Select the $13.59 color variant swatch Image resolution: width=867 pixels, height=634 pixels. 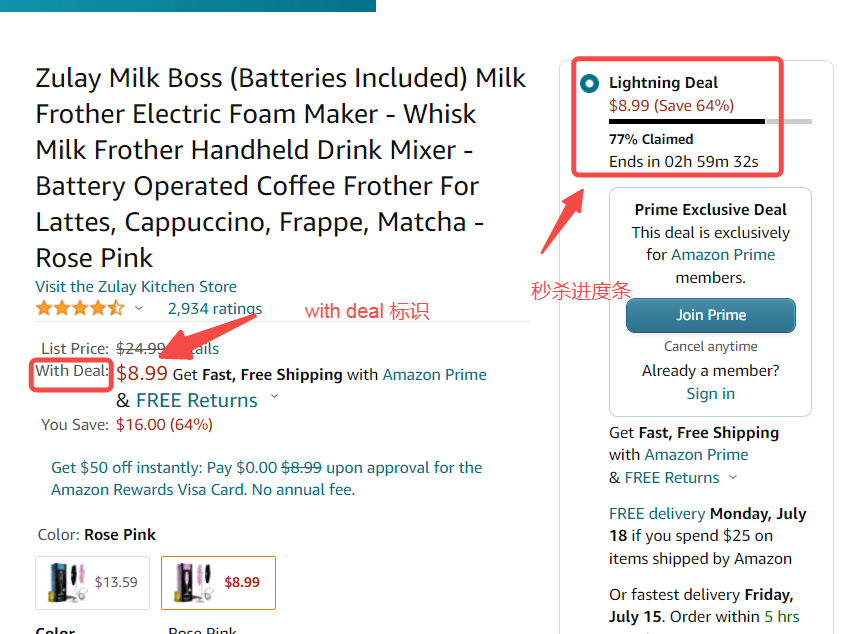(x=93, y=582)
